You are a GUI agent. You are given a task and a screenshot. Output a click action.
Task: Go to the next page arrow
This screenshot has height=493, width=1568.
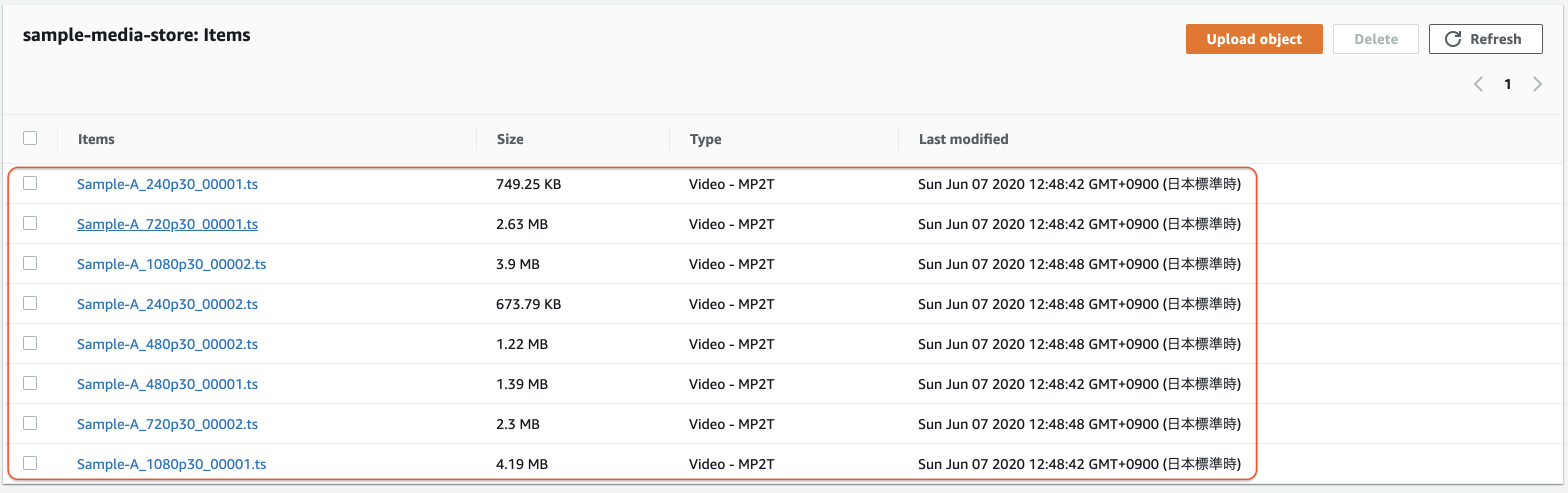[1537, 84]
